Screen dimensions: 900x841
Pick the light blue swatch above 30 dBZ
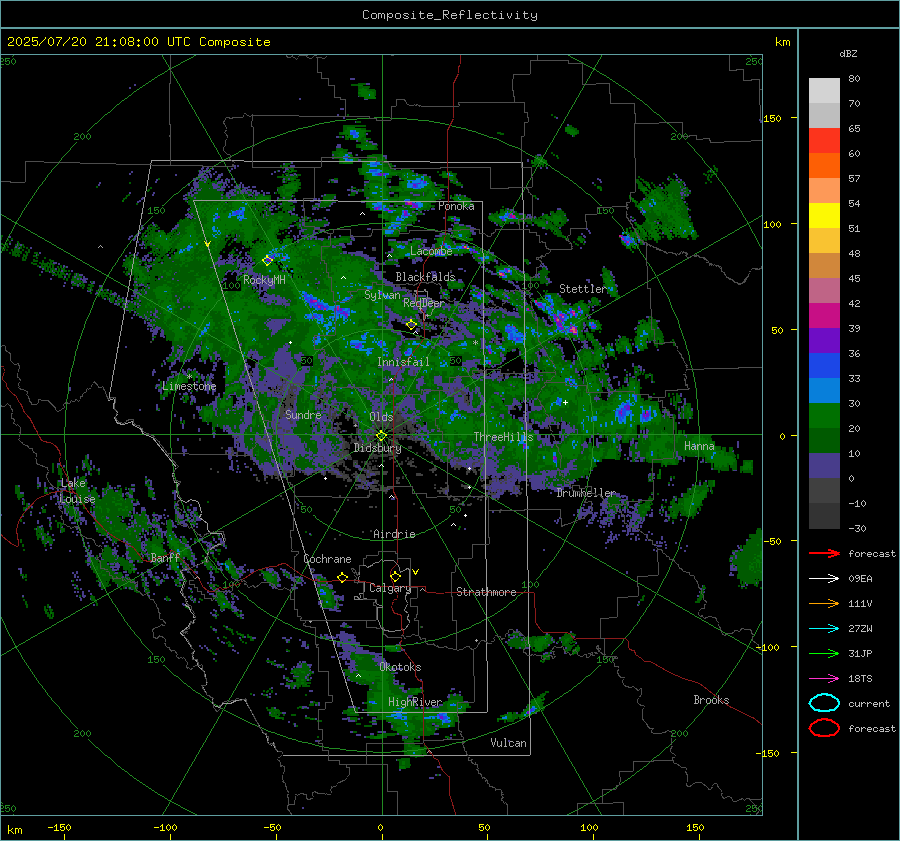824,391
